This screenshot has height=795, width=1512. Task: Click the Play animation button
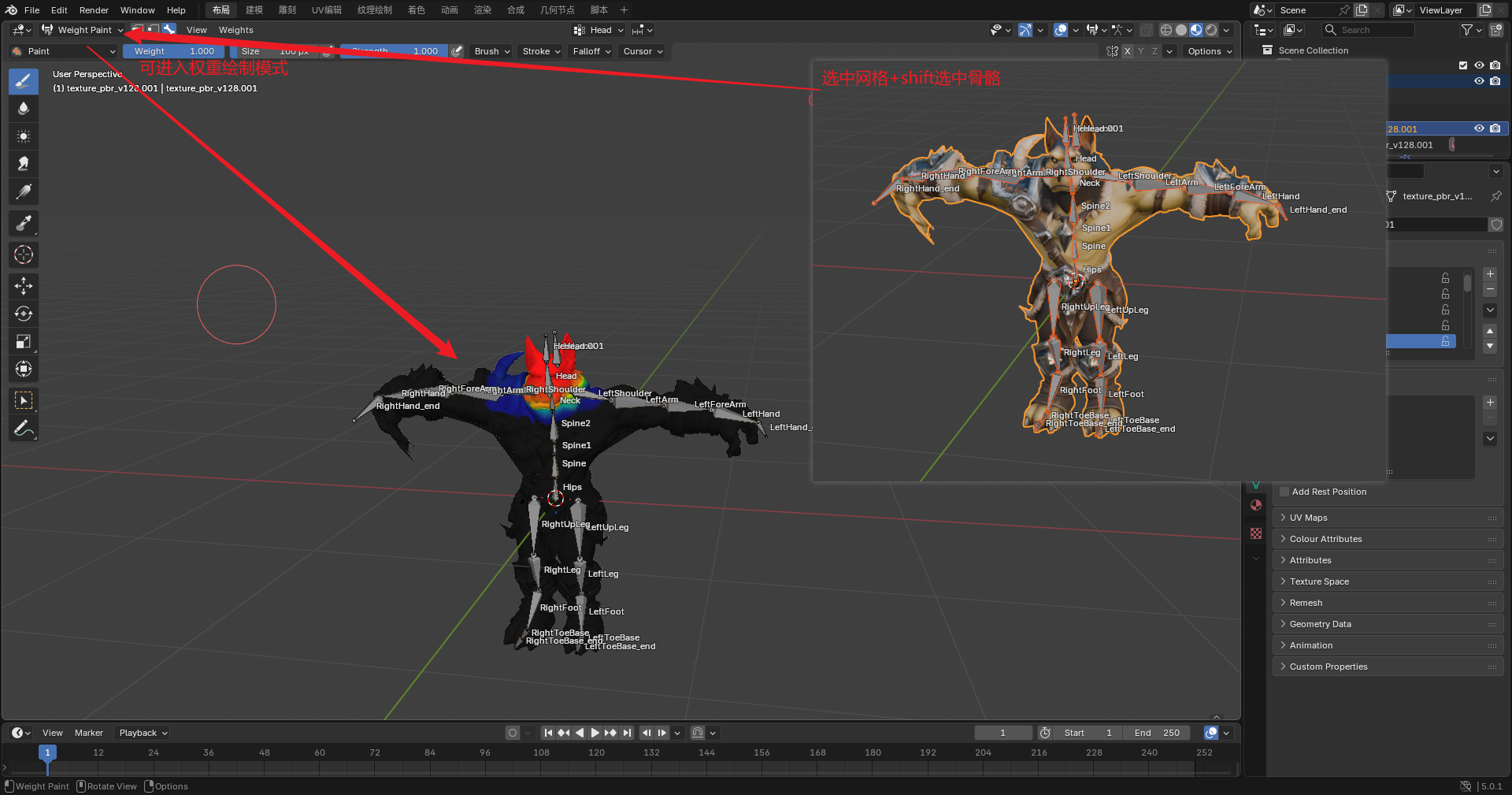595,733
